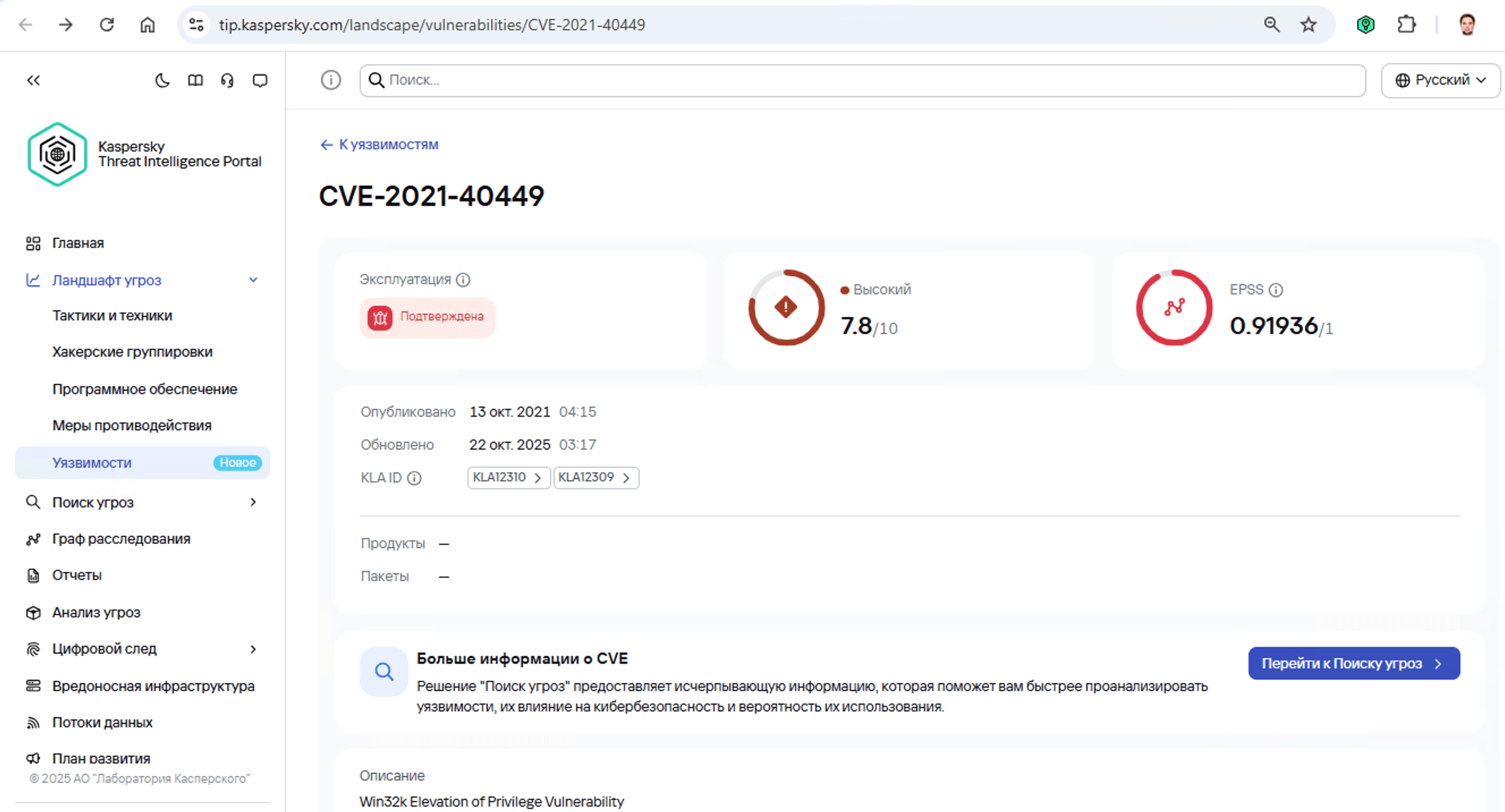Open Хакерские группировки menu item
The height and width of the screenshot is (812, 1505).
[x=132, y=352]
